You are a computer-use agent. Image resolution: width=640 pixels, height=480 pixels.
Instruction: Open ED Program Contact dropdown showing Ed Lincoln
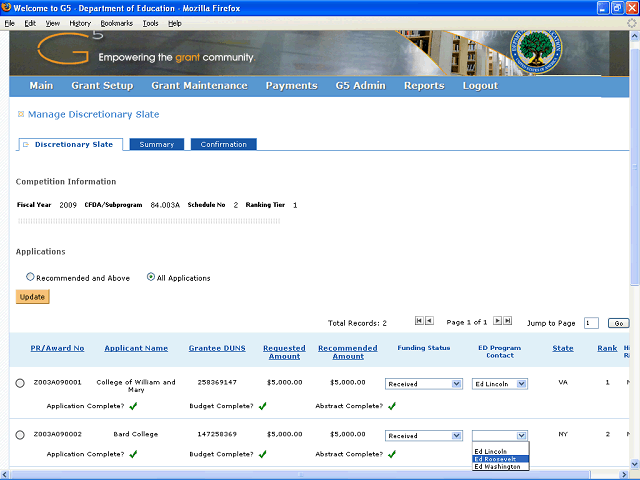pos(499,383)
